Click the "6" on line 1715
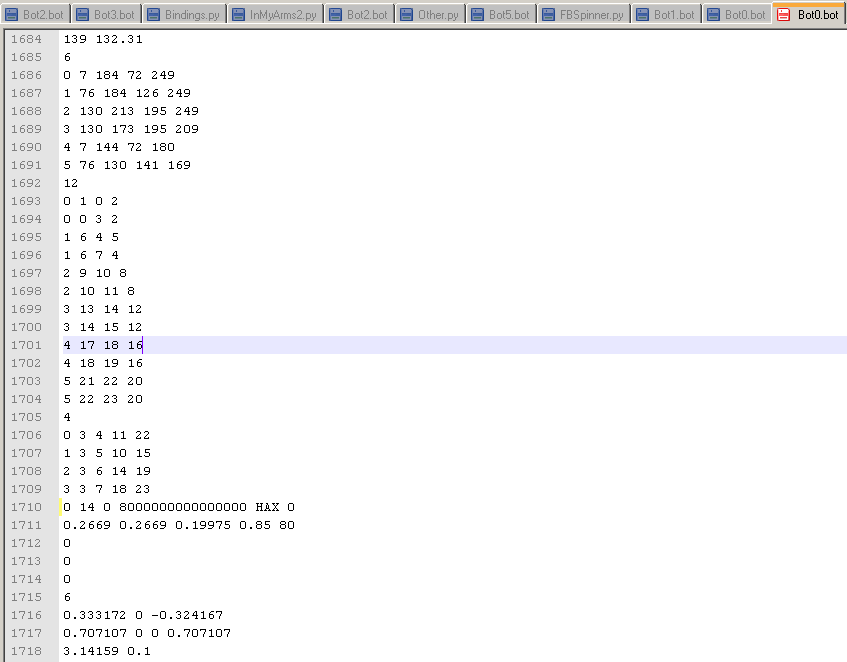Viewport: 847px width, 662px height. [67, 597]
